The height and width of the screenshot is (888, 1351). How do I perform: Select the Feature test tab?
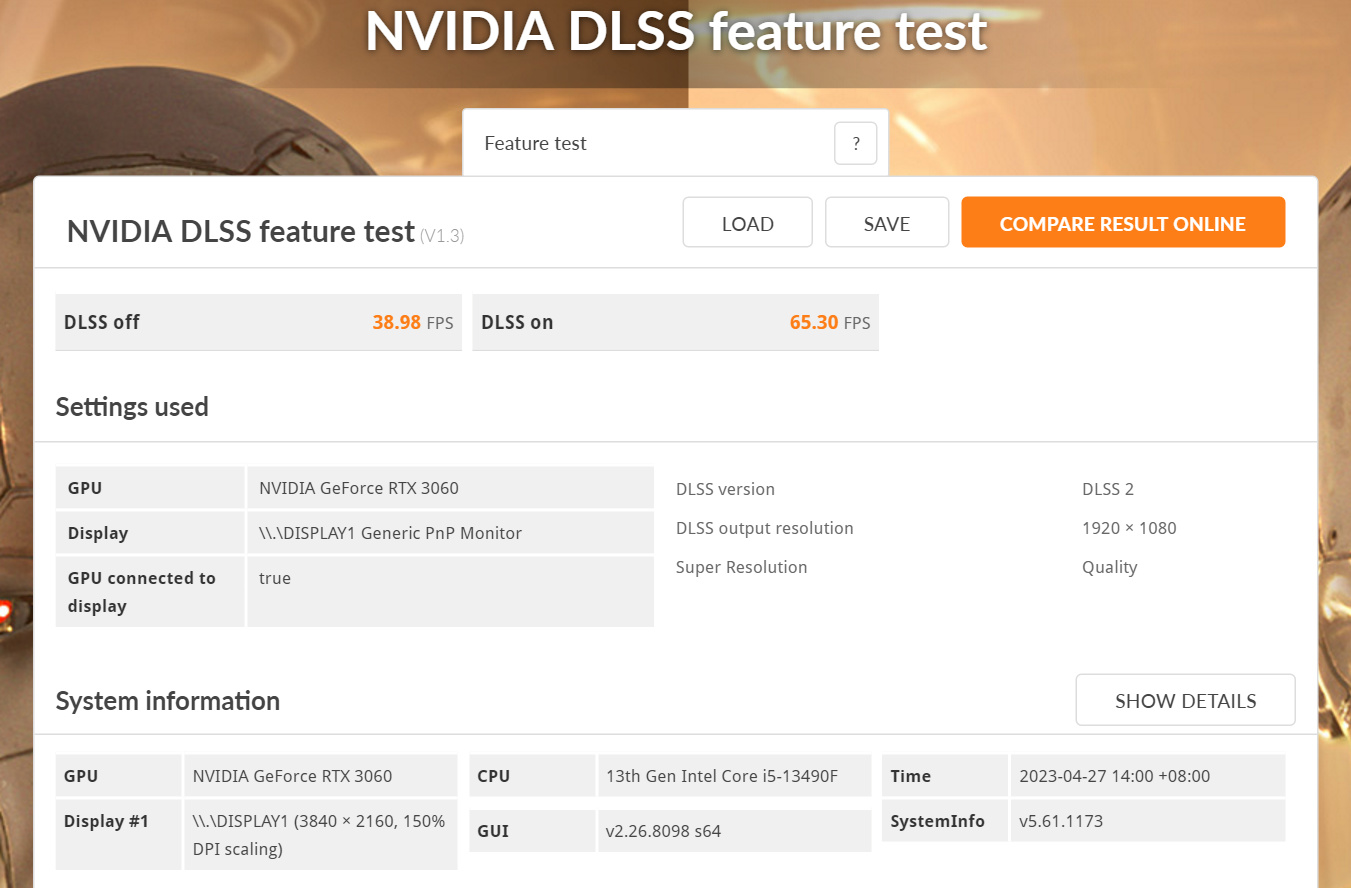click(536, 144)
